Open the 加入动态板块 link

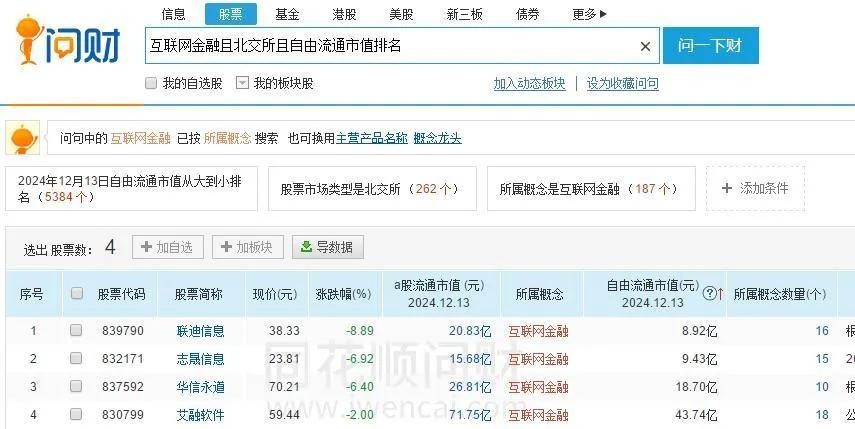click(529, 84)
